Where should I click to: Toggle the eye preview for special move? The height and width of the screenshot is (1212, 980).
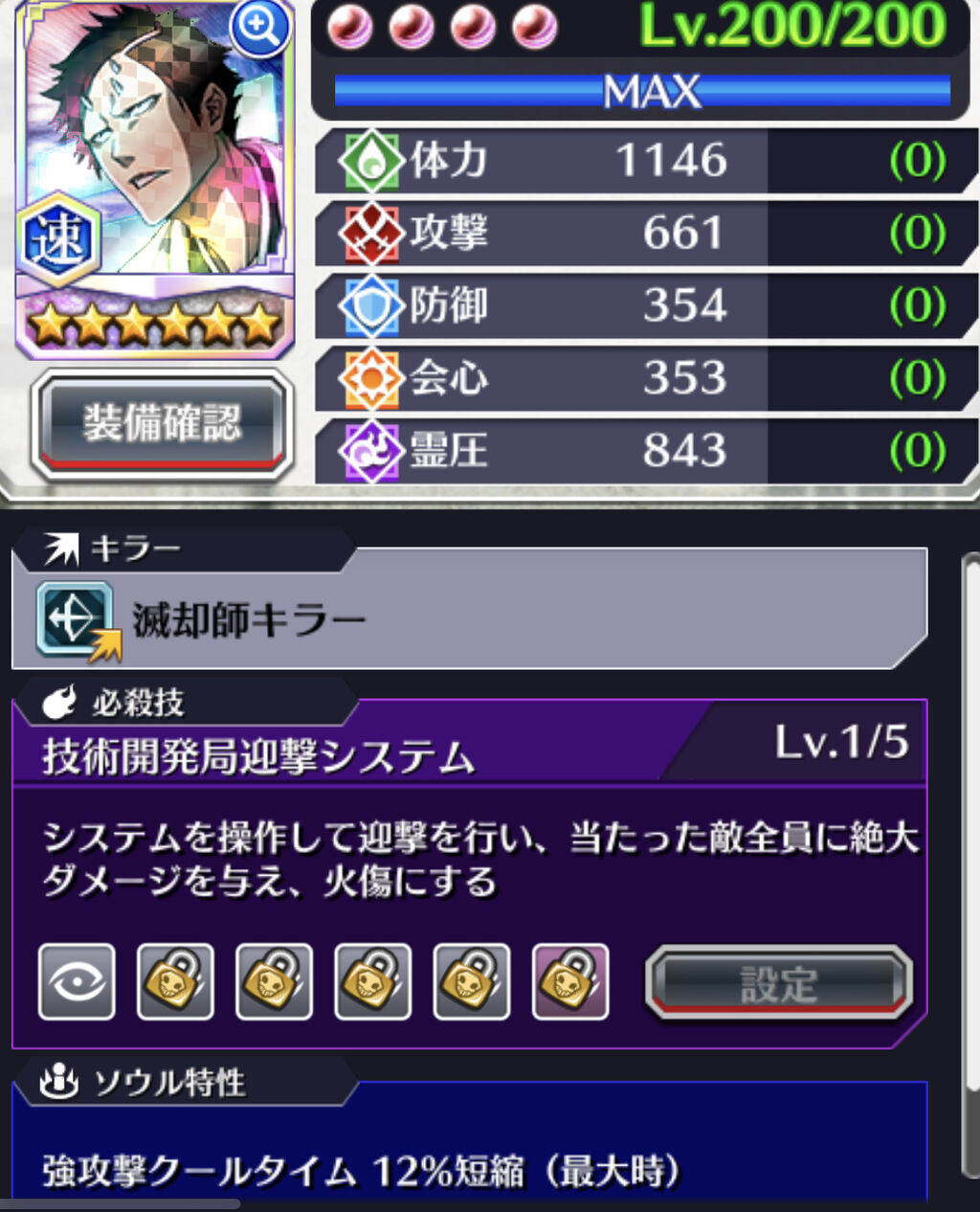click(x=77, y=982)
